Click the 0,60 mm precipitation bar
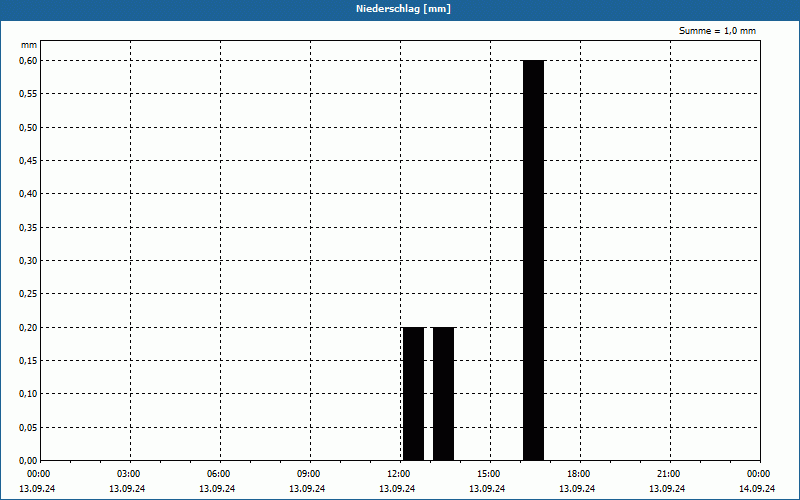 coord(534,260)
